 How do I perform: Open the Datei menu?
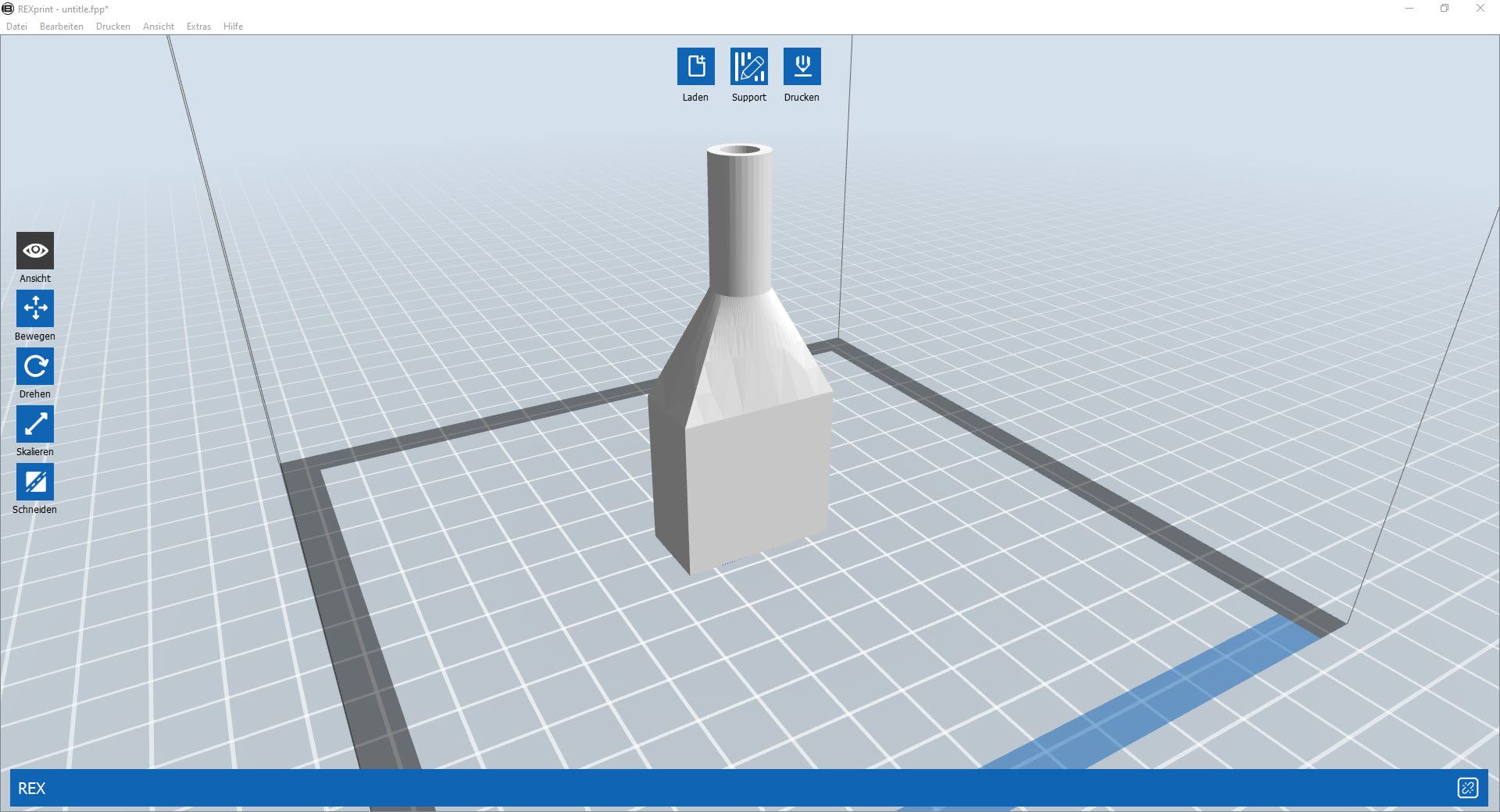16,27
